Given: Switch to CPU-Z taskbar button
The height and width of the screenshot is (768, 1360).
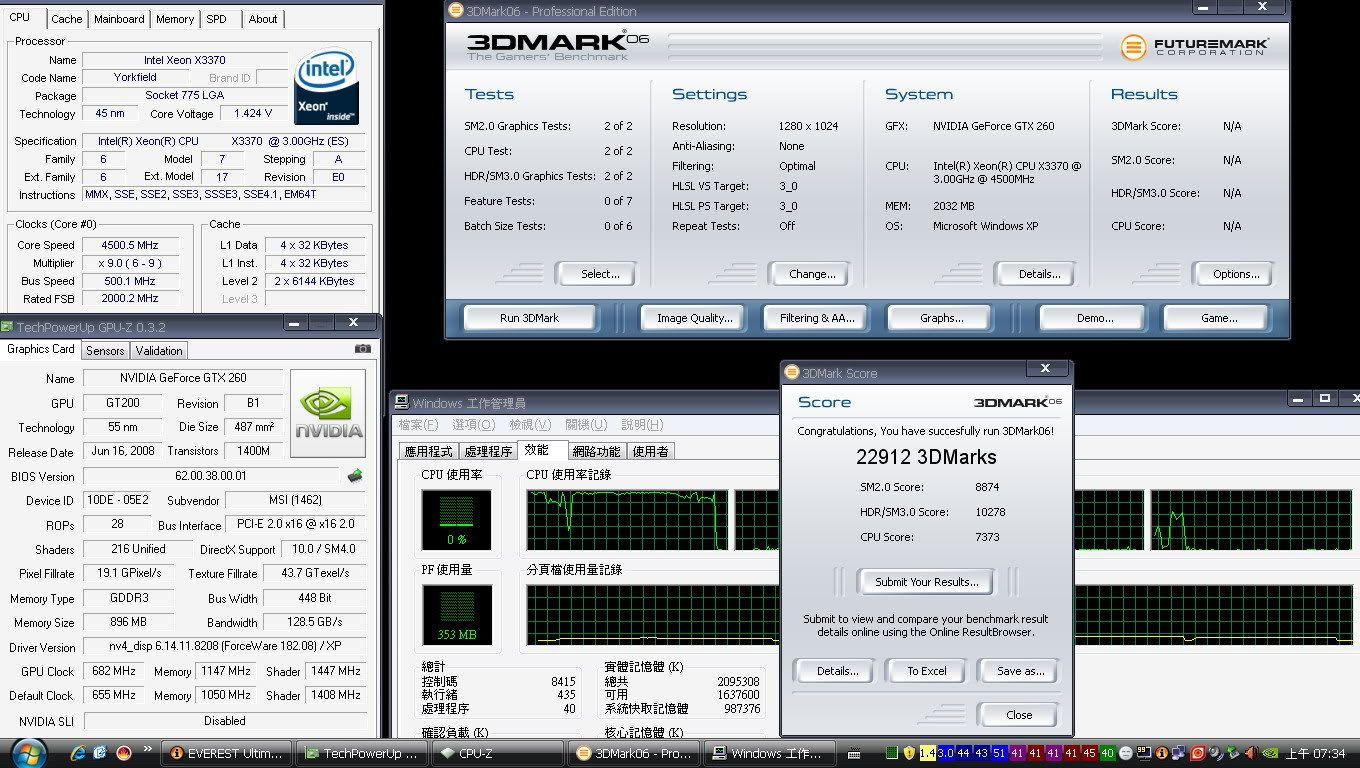Looking at the screenshot, I should pos(497,753).
